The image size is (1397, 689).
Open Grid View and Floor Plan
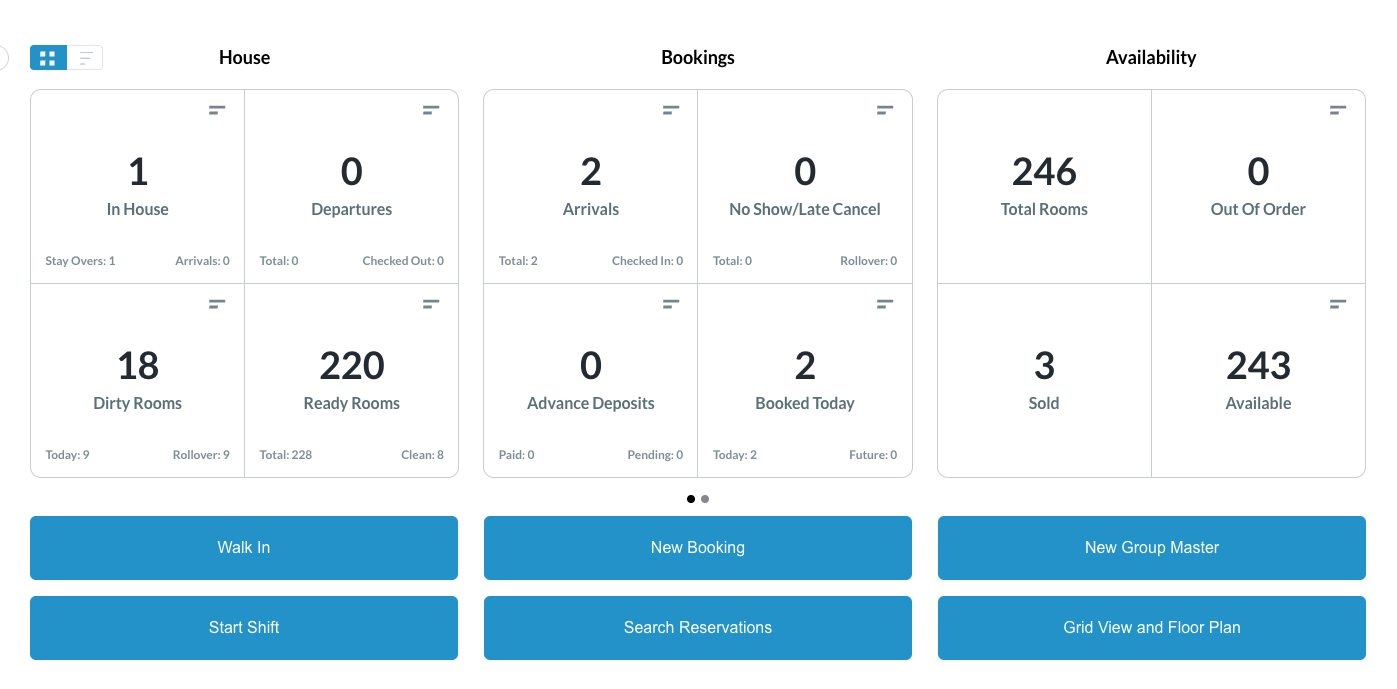click(x=1151, y=628)
